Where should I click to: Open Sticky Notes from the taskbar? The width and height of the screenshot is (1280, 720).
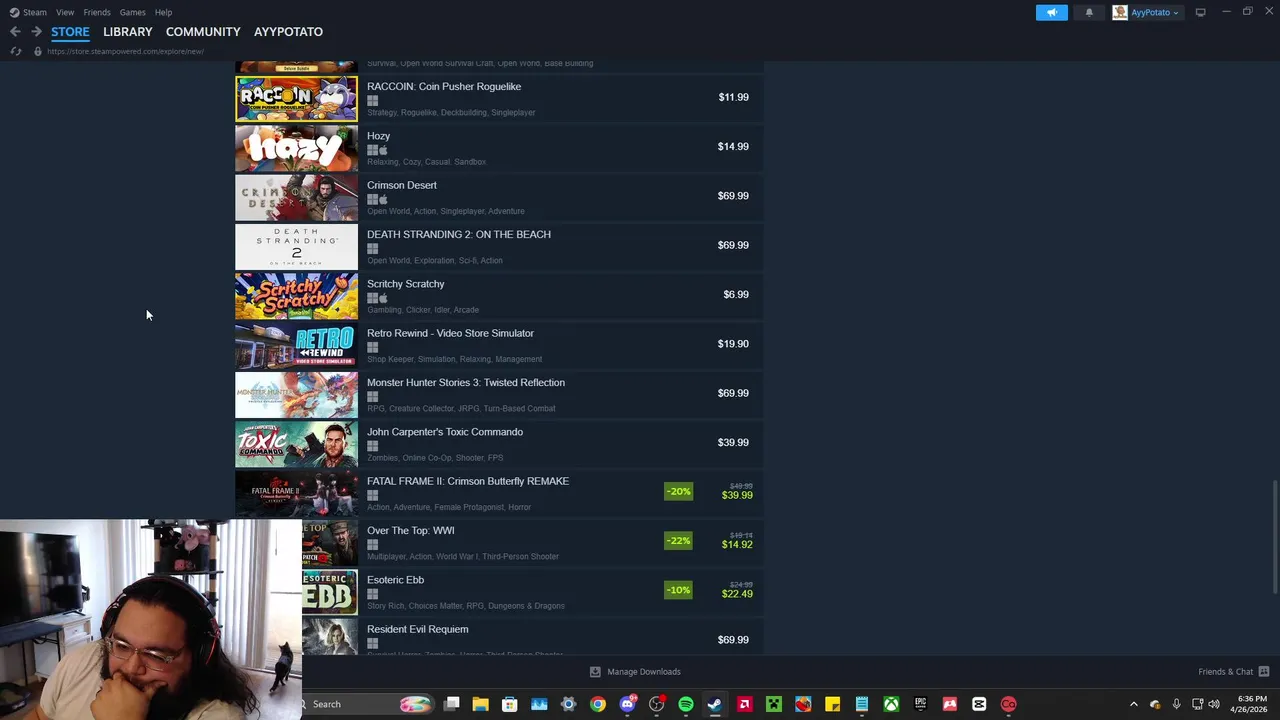coord(832,704)
